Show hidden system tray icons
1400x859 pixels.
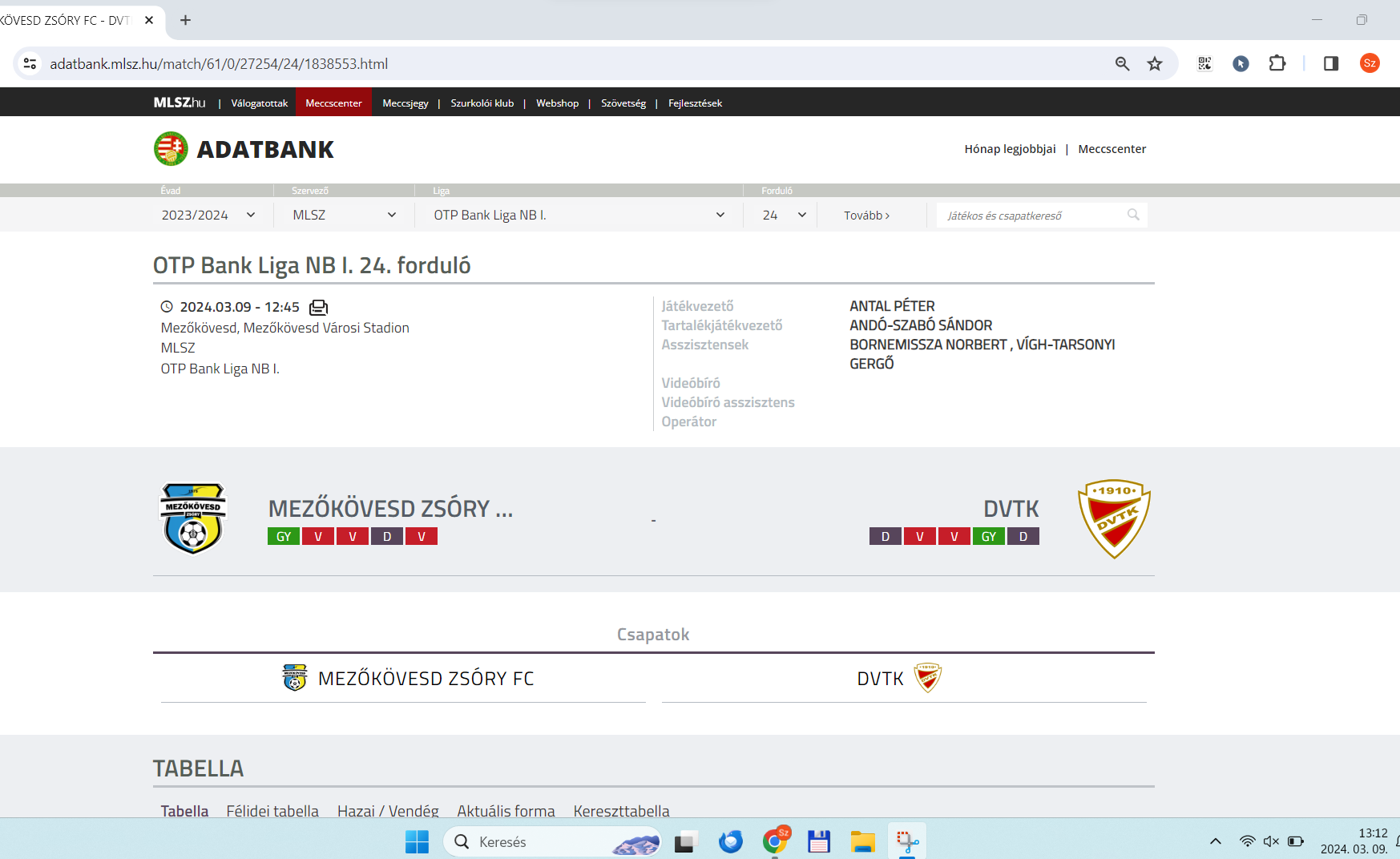pos(1216,841)
